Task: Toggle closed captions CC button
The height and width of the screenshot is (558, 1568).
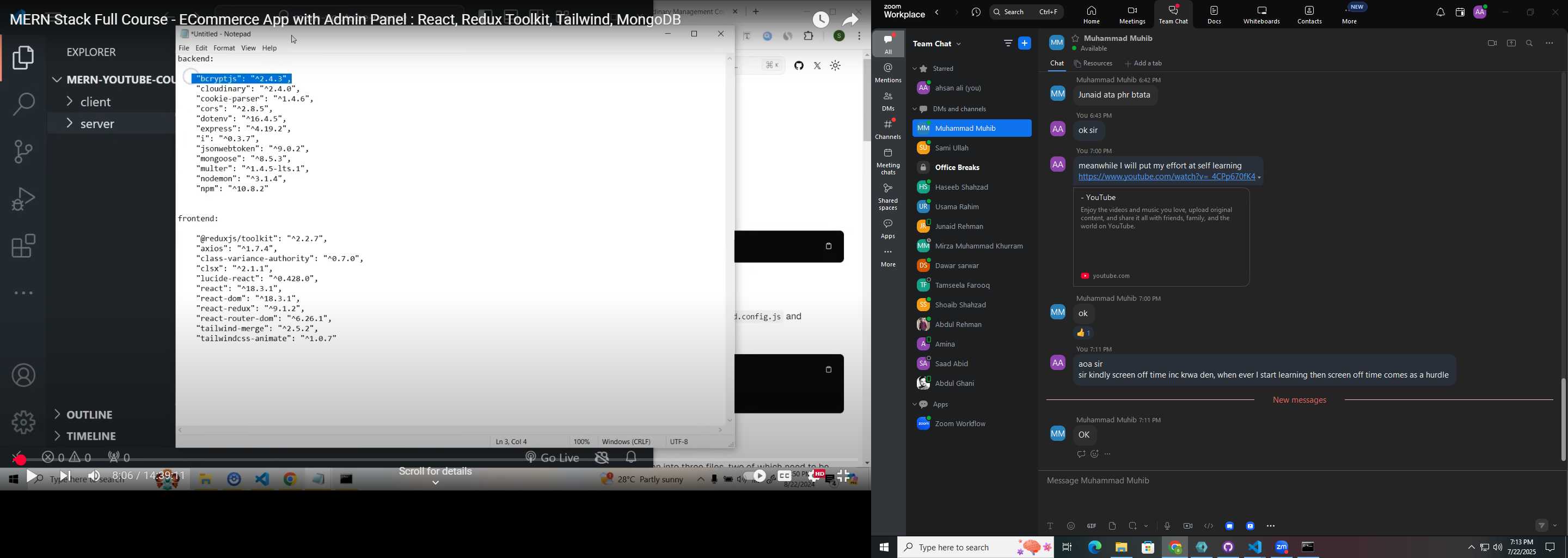Action: (784, 476)
